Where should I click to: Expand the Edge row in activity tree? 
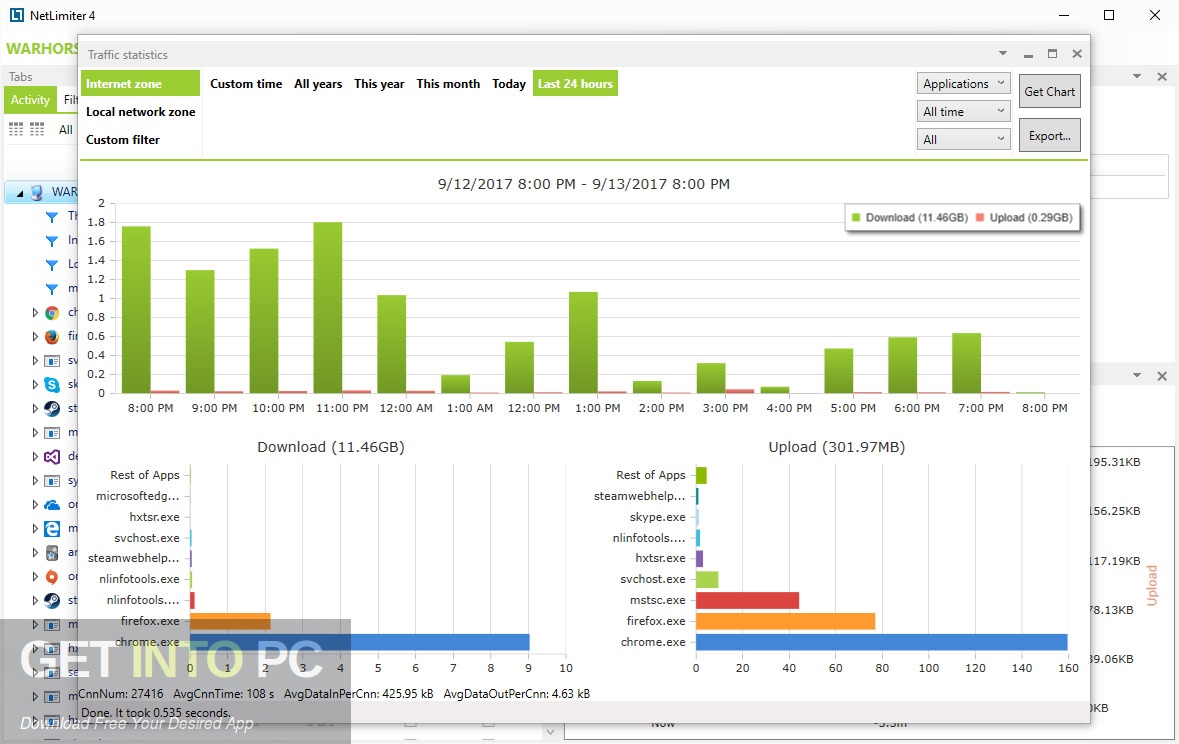click(35, 529)
